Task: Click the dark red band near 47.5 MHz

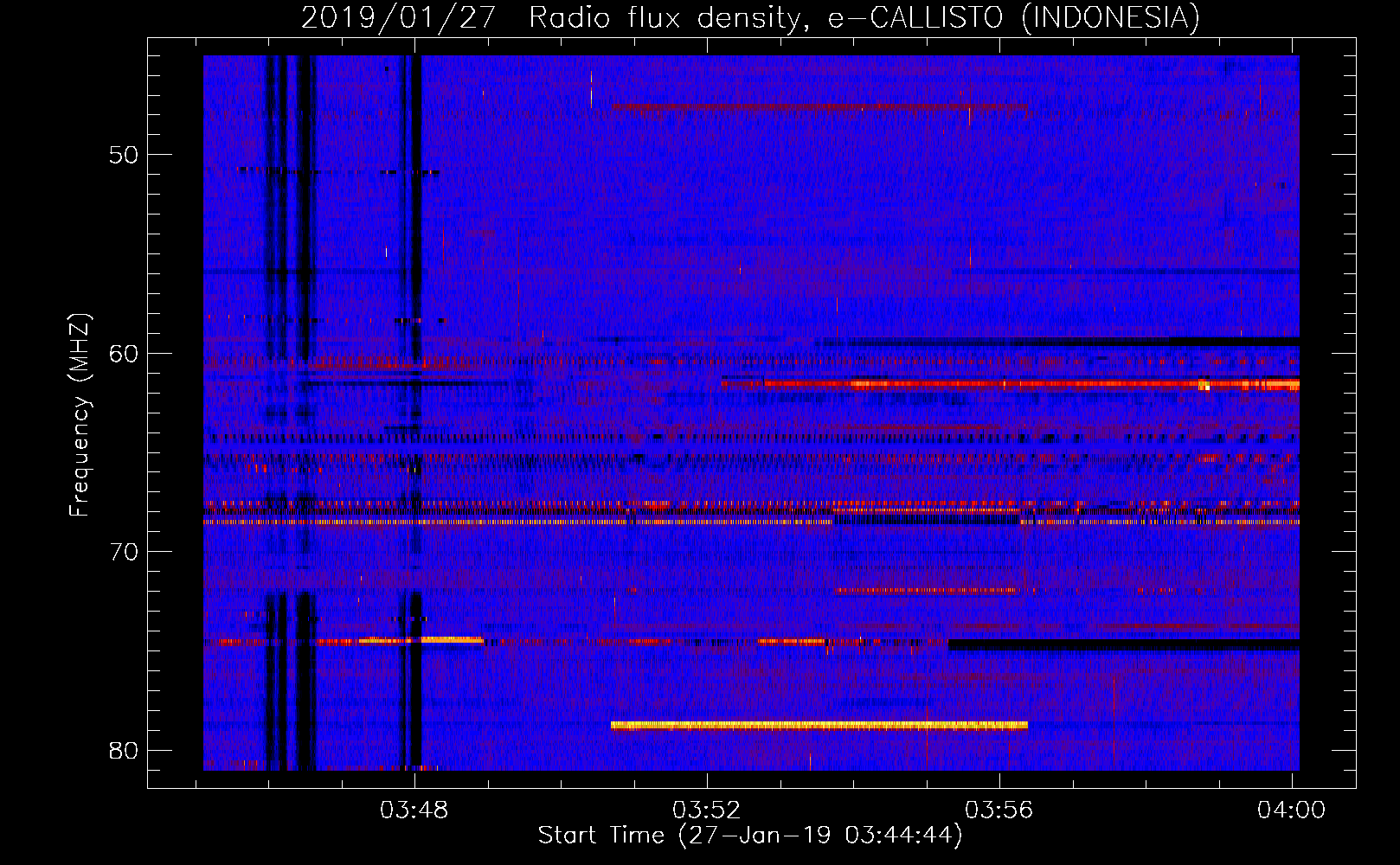Action: click(x=819, y=107)
